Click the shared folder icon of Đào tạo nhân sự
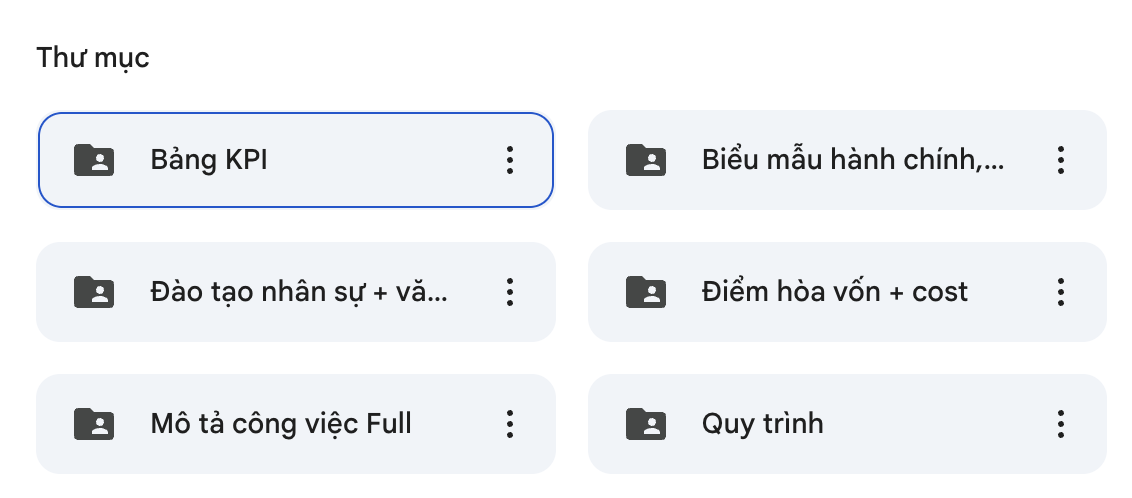Image resolution: width=1132 pixels, height=498 pixels. pos(94,292)
